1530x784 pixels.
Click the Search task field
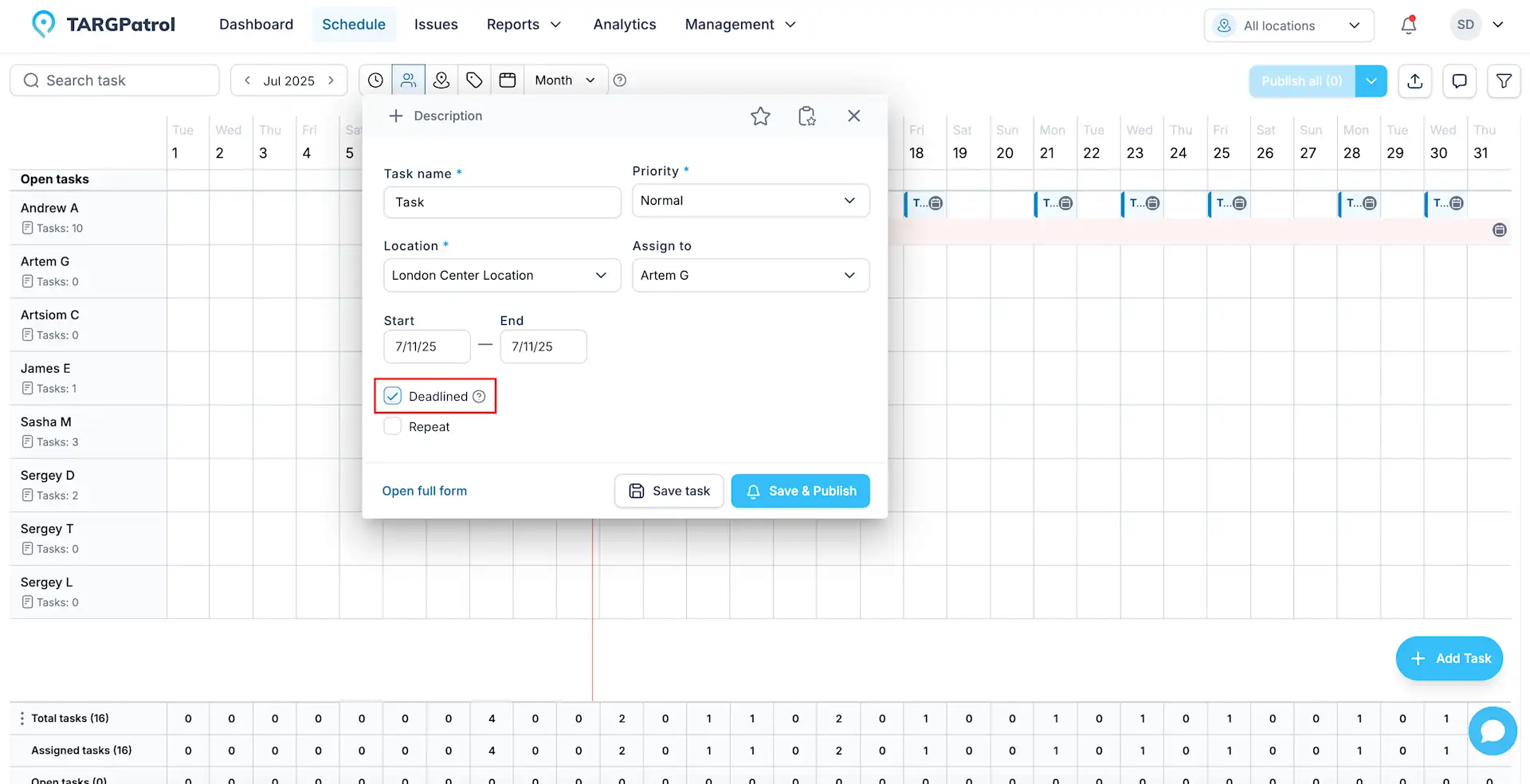click(115, 80)
